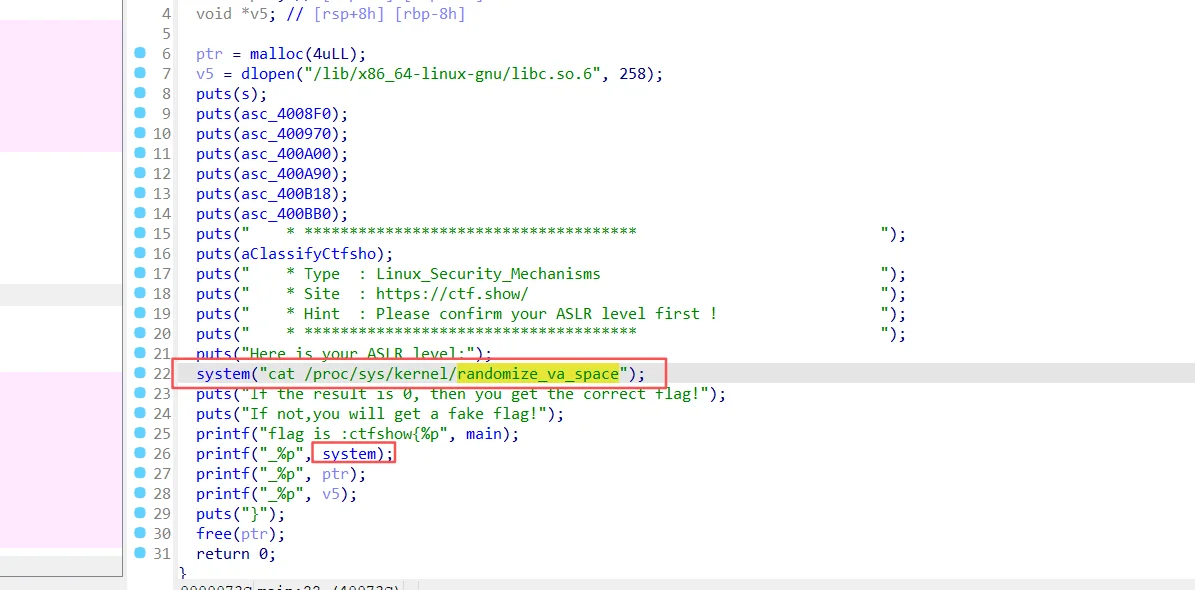Toggle breakpoint dot on line 30
The width and height of the screenshot is (1195, 590).
tap(140, 533)
